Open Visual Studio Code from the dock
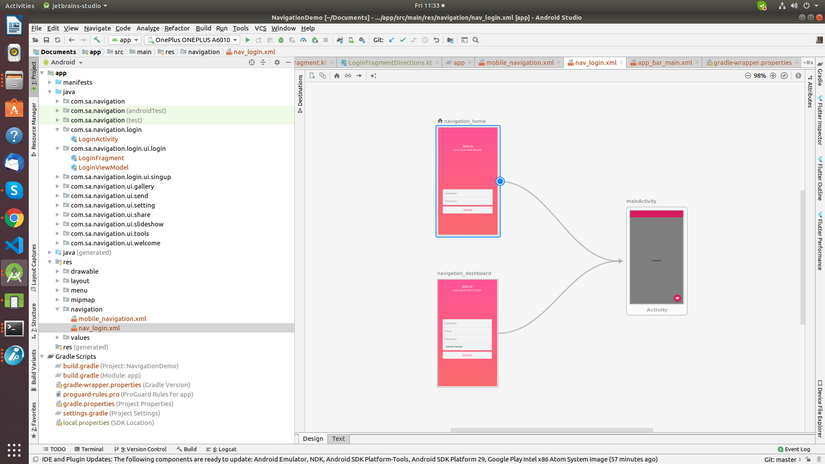This screenshot has width=825, height=464. point(14,244)
